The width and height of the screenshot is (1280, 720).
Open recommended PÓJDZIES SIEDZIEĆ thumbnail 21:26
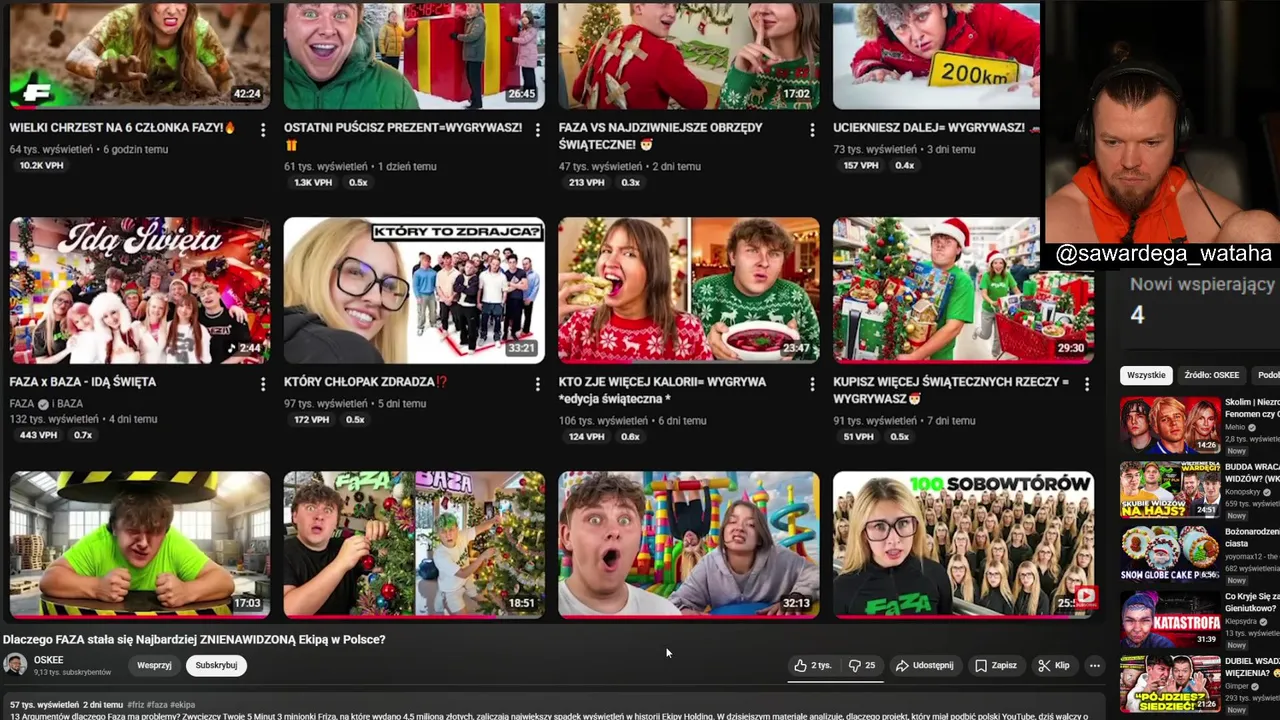point(1170,684)
